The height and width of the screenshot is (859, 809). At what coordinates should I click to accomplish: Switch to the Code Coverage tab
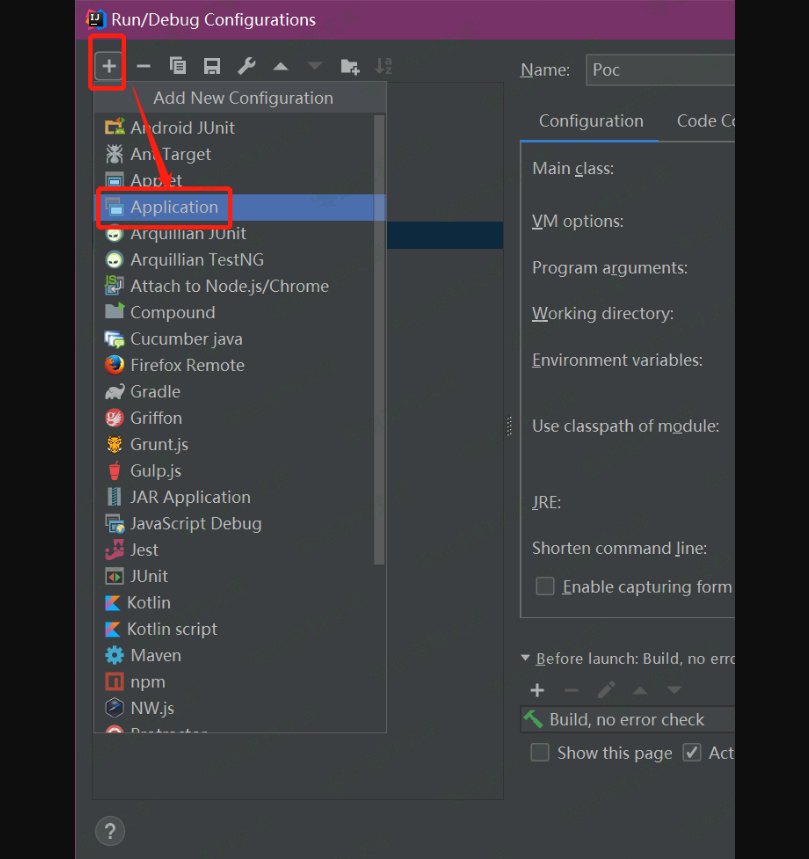tap(705, 121)
